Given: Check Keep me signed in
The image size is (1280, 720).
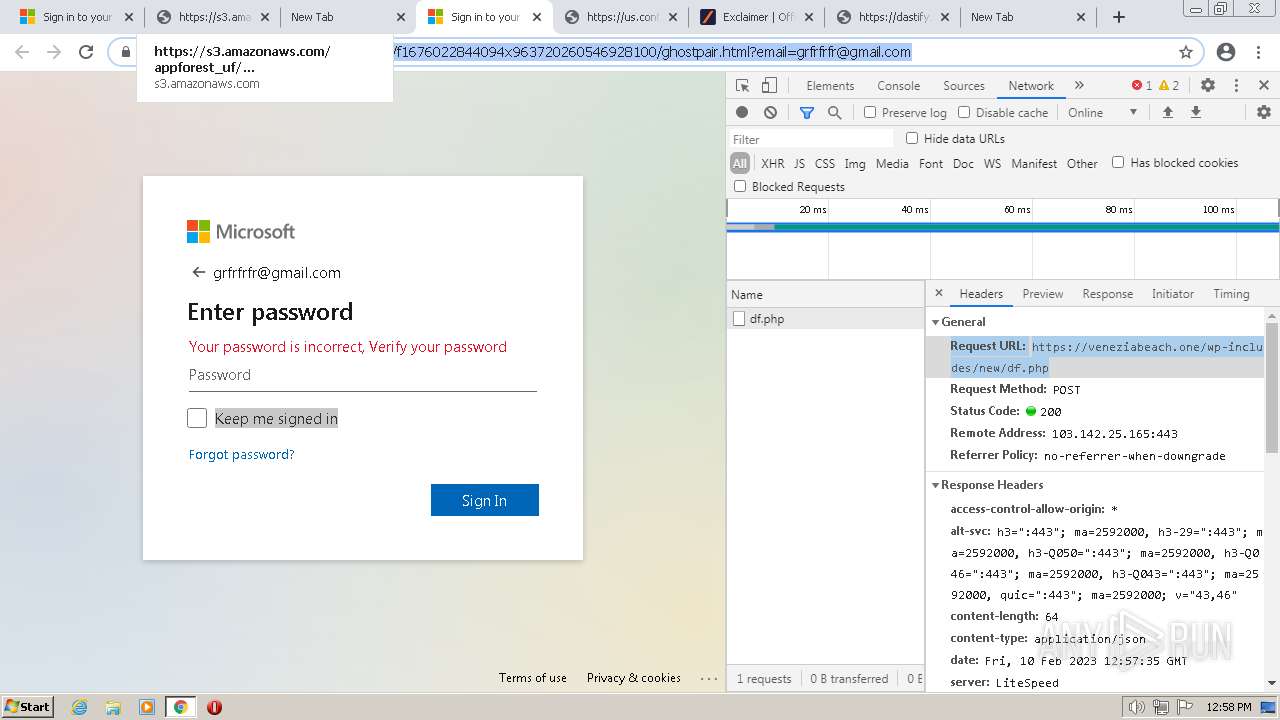Looking at the screenshot, I should (197, 418).
